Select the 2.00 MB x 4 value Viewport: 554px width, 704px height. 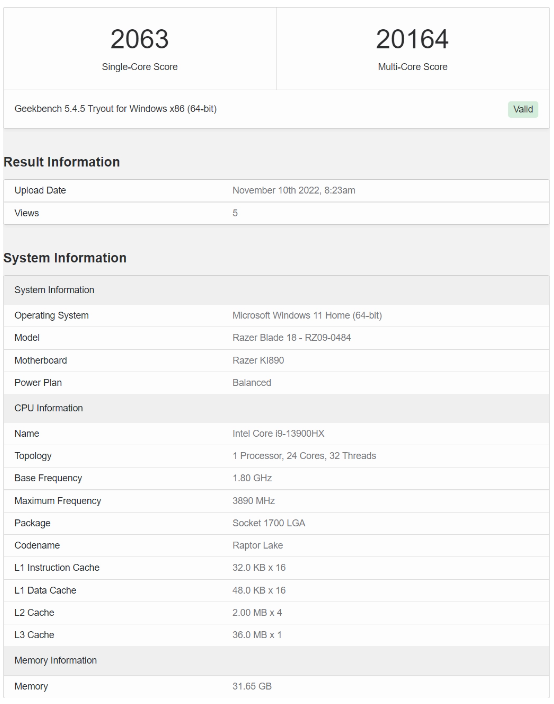pos(257,613)
